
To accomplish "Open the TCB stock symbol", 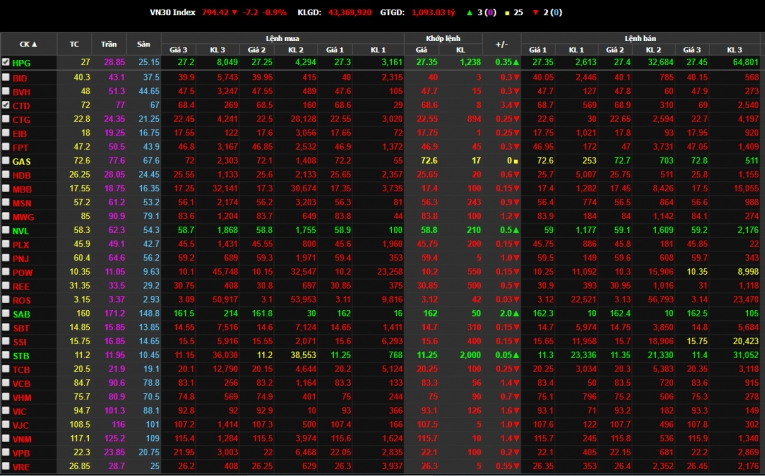I will pyautogui.click(x=21, y=370).
